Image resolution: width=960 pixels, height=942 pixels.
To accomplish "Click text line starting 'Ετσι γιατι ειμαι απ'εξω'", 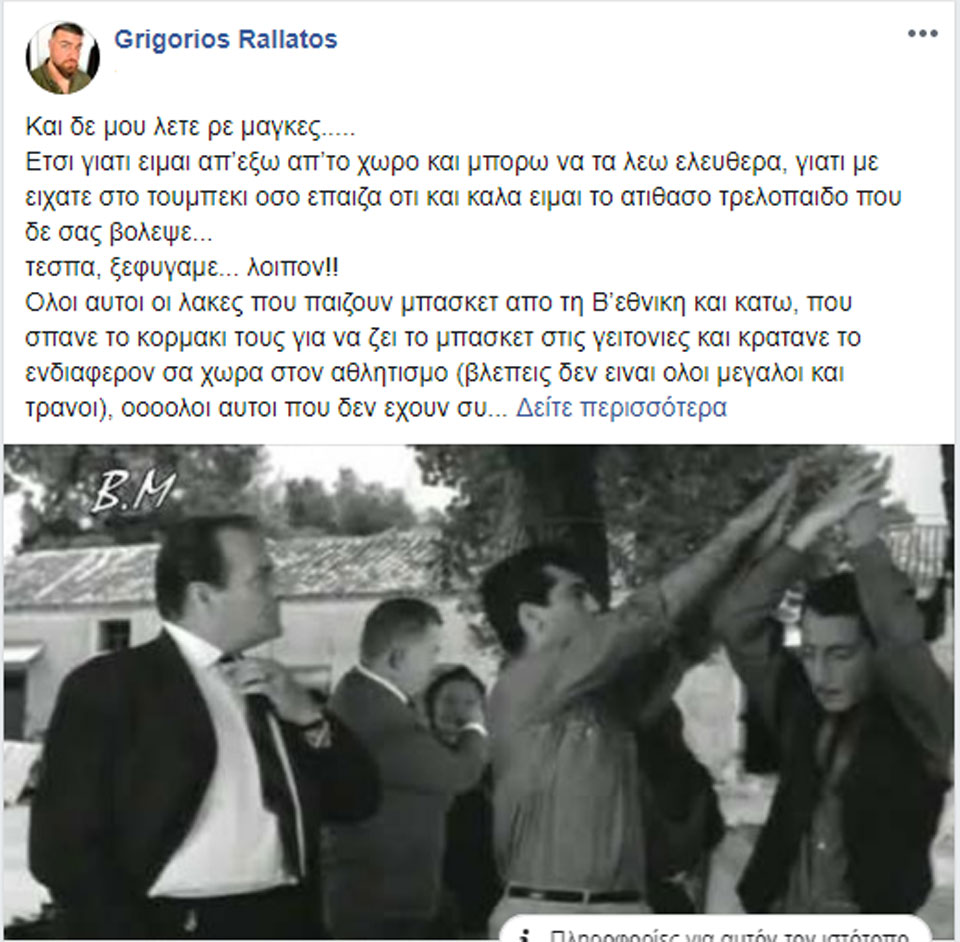I will click(452, 162).
